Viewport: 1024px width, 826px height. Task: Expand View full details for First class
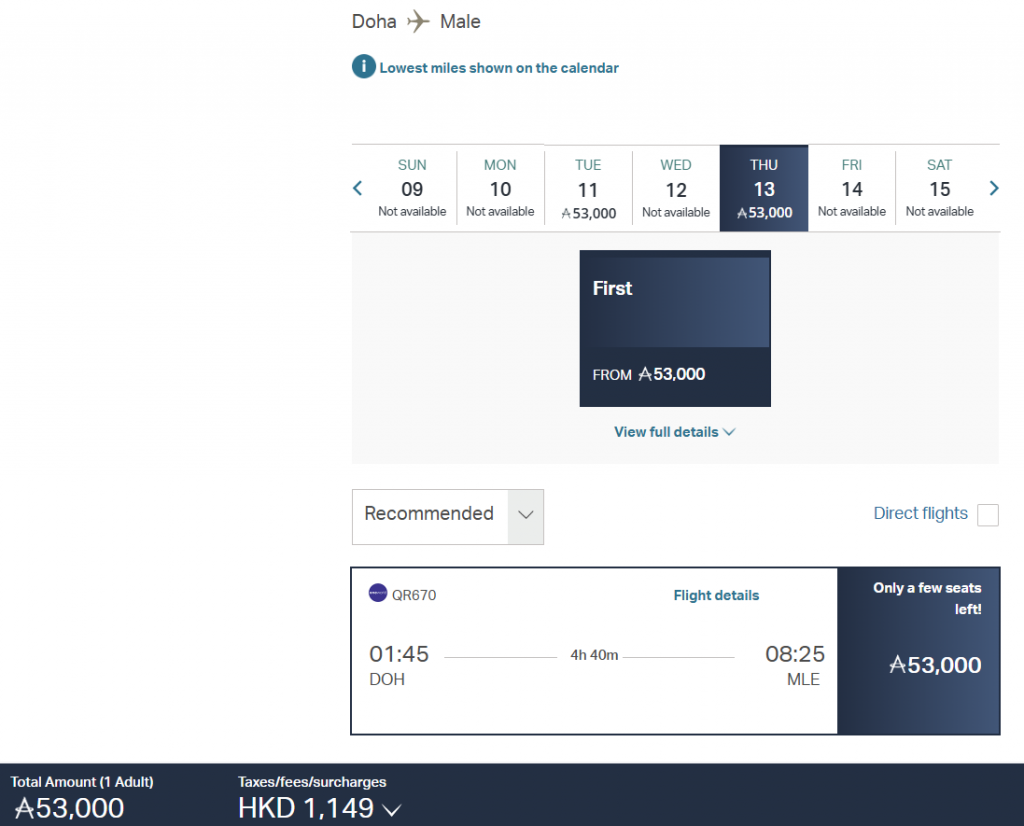tap(674, 431)
